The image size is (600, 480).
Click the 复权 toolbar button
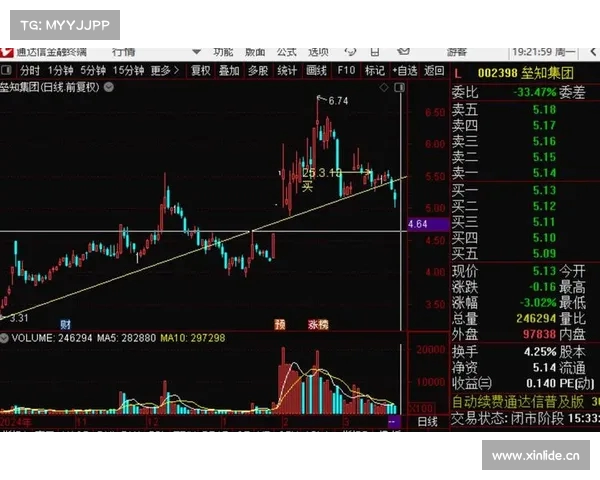pos(201,70)
